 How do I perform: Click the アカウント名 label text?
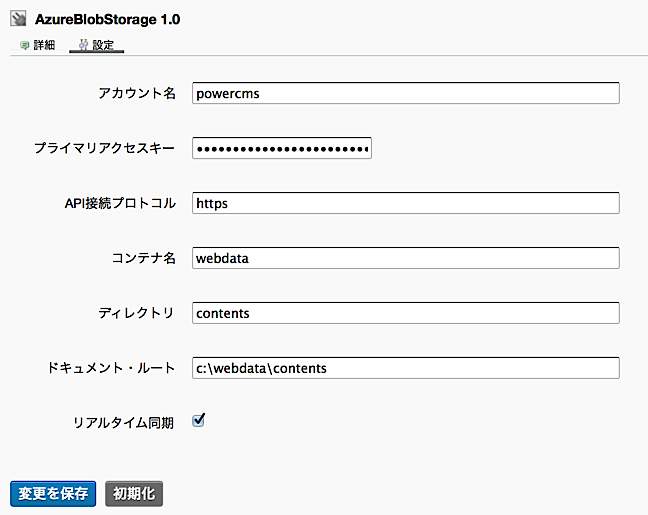tap(137, 93)
